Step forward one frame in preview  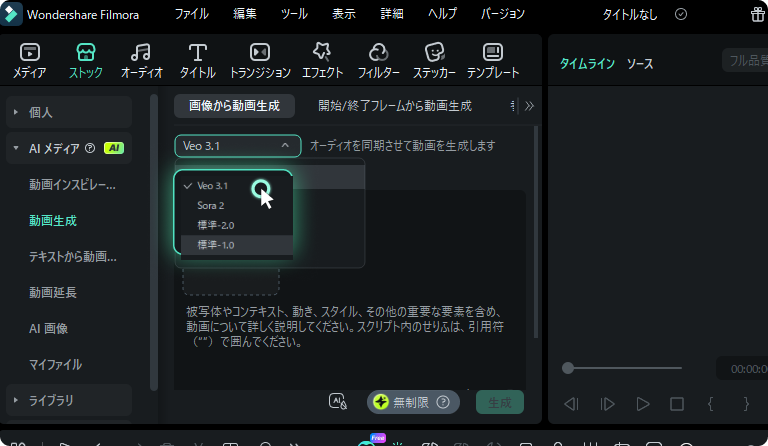click(607, 404)
